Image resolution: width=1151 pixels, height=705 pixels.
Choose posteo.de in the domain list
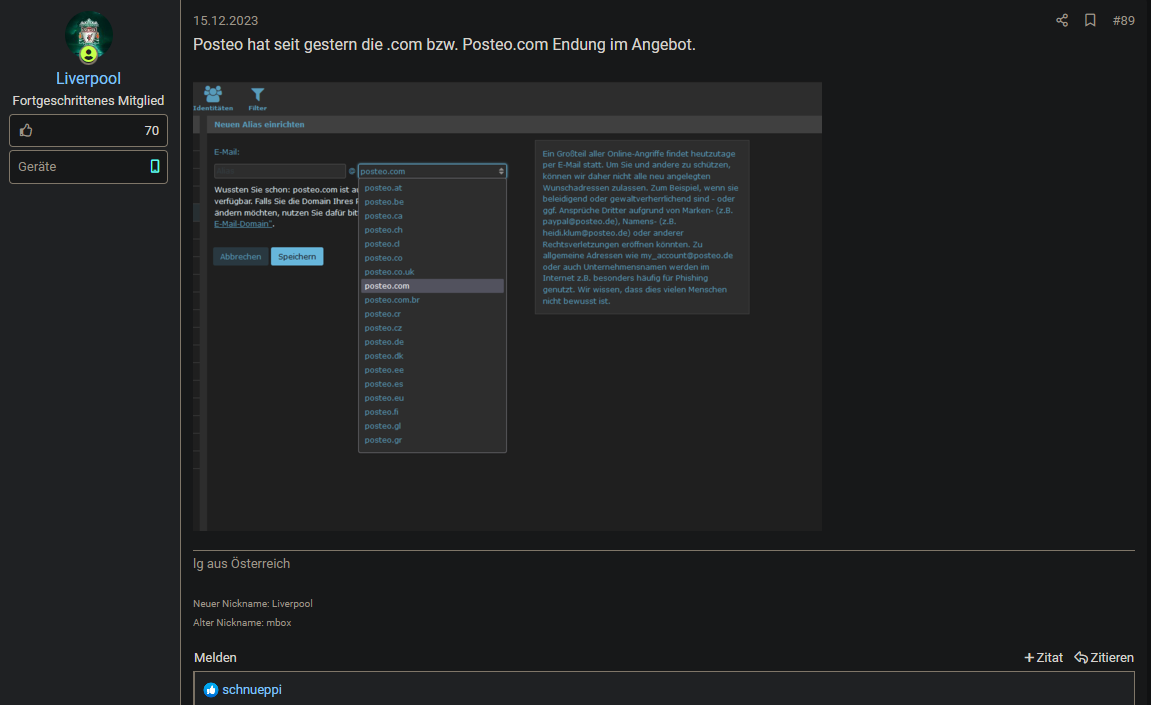coord(384,342)
